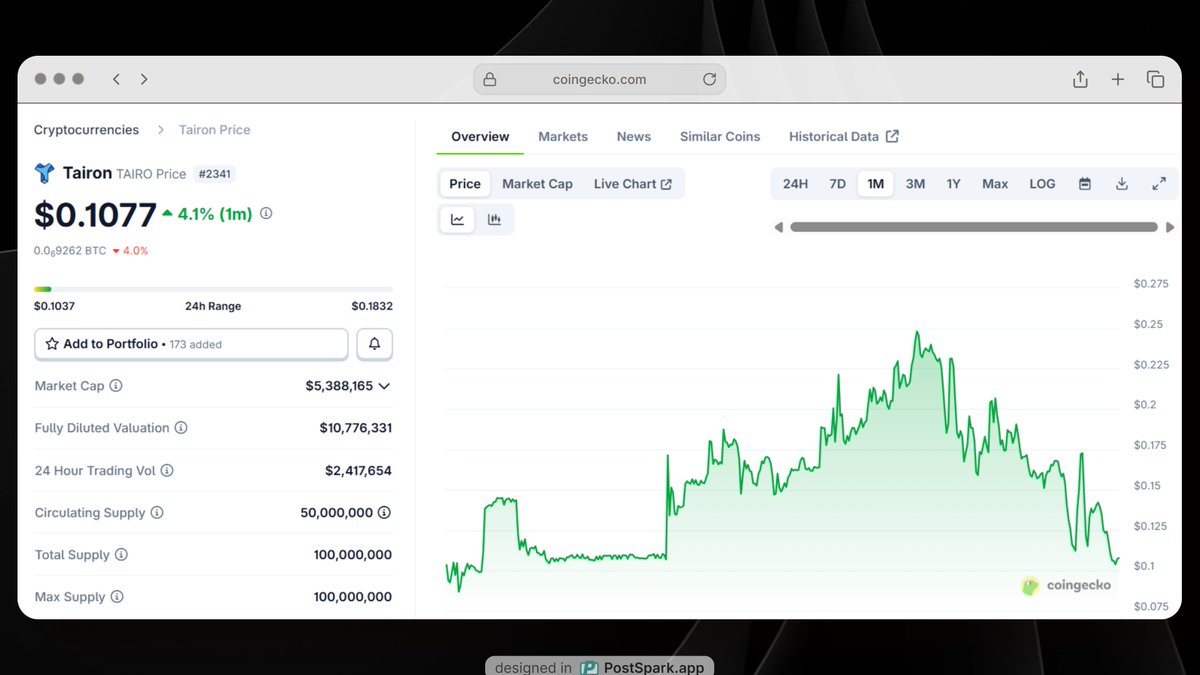The height and width of the screenshot is (675, 1200).
Task: Click the chart range scrollbar handle
Action: coord(973,227)
